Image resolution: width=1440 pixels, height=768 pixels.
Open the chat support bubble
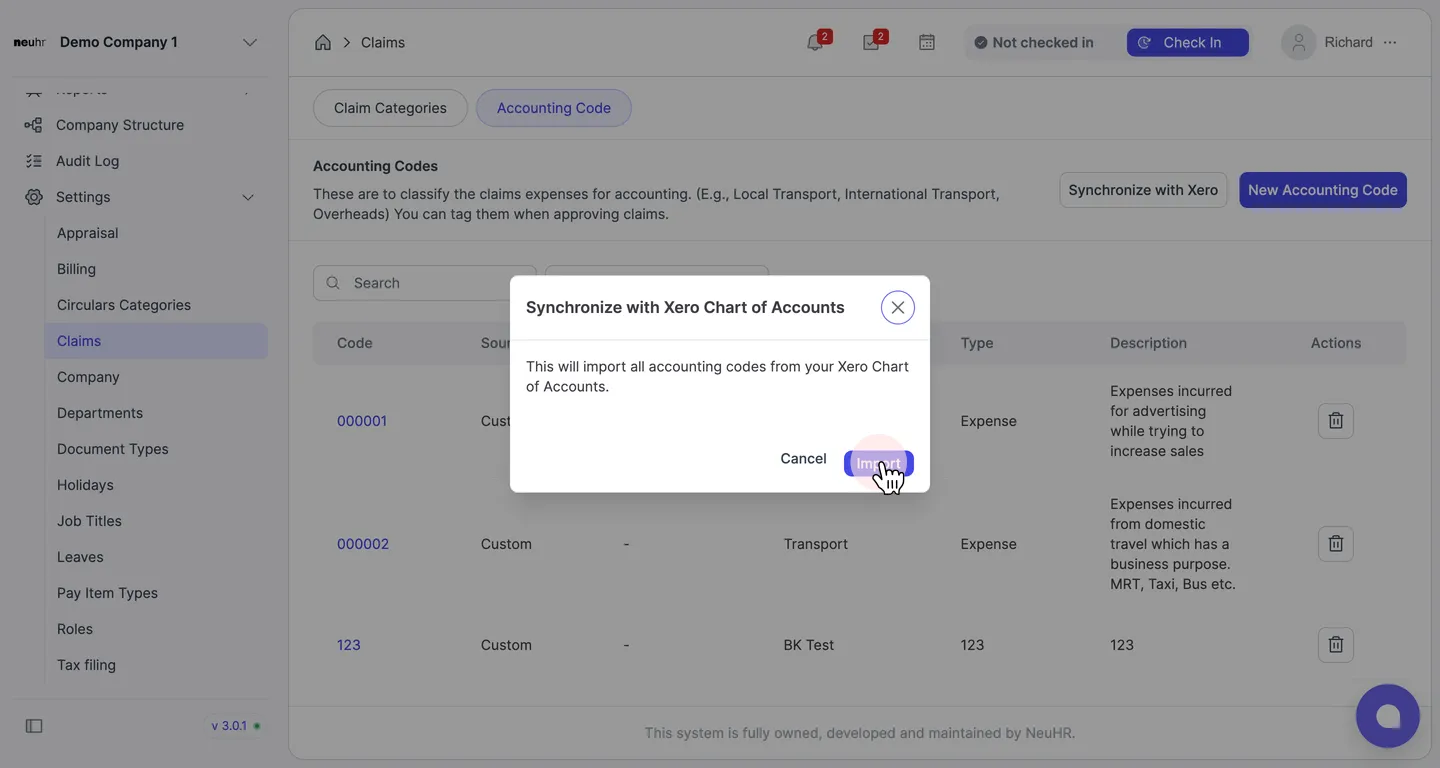(1388, 716)
